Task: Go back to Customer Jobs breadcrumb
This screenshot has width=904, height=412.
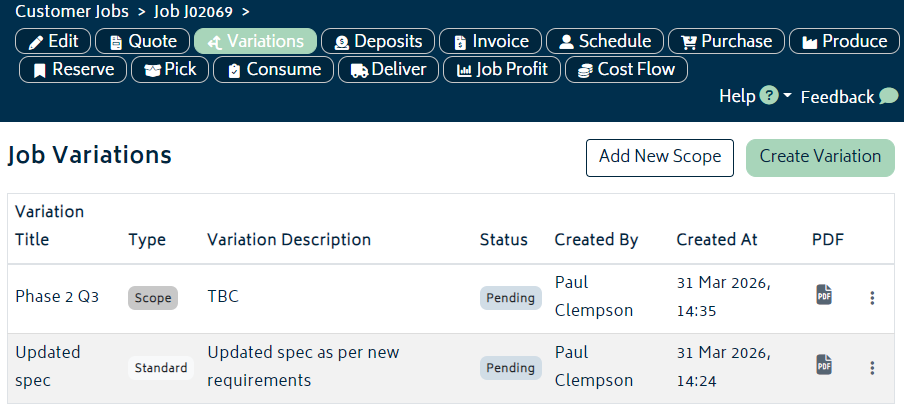Action: pyautogui.click(x=72, y=12)
